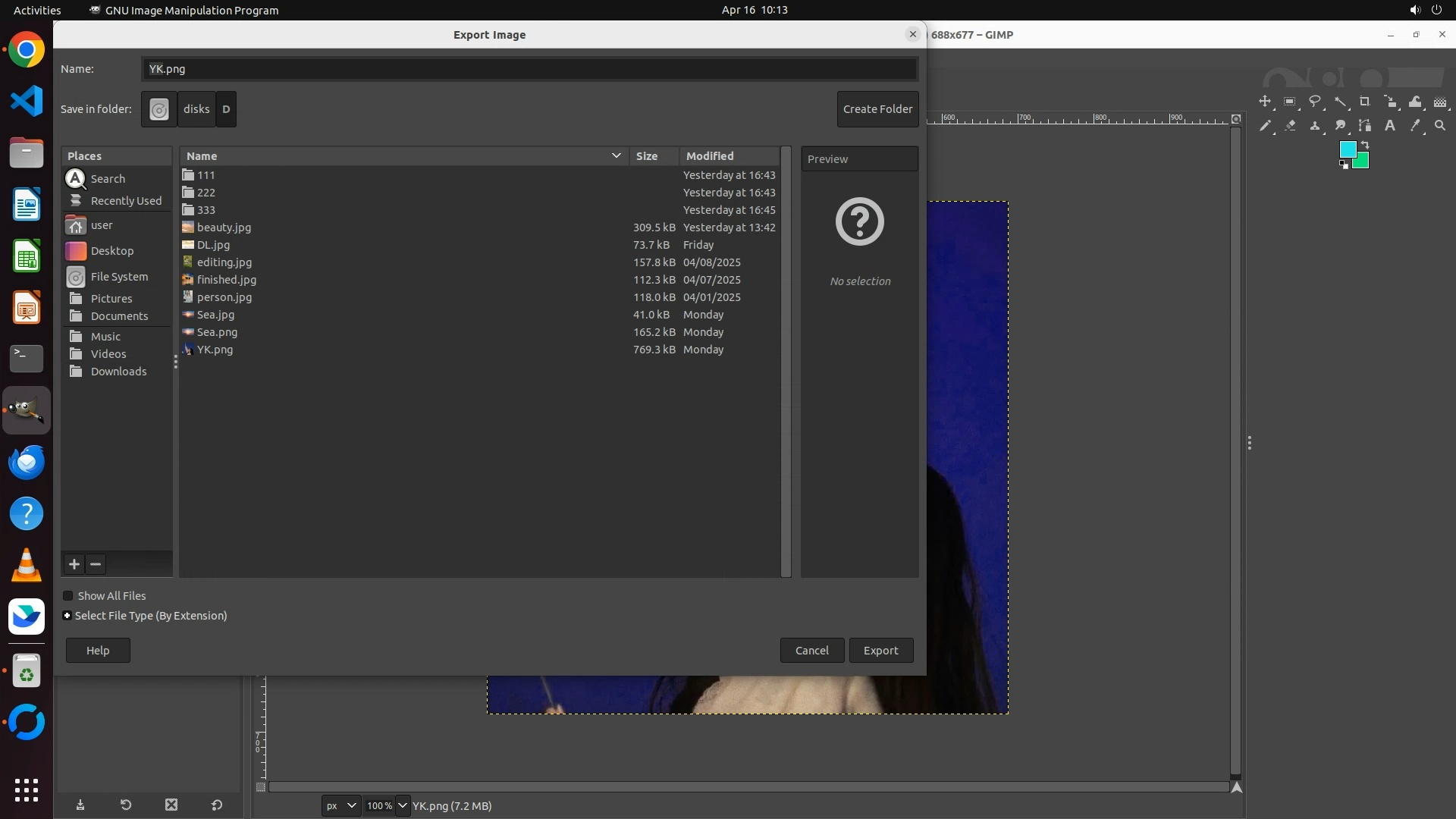
Task: Expand Select File Type (By Extension)
Action: [x=67, y=616]
